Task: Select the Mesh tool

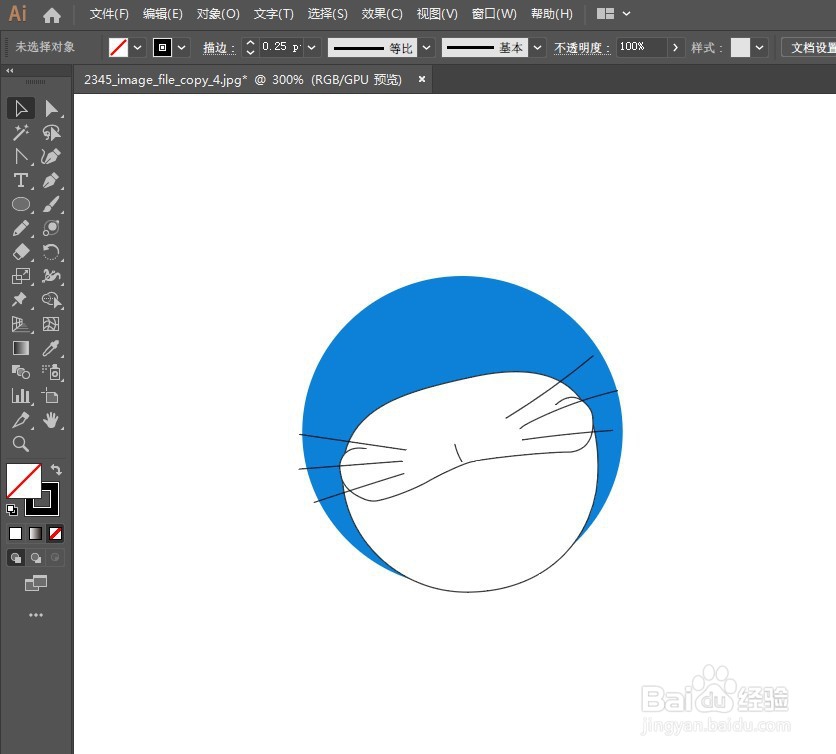Action: tap(51, 324)
